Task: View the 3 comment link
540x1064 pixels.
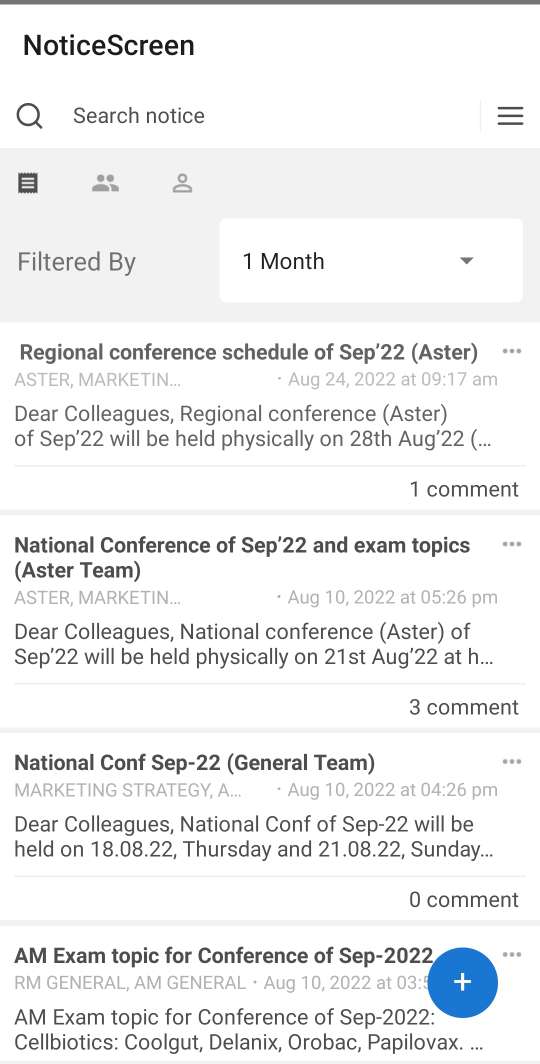Action: coord(464,707)
